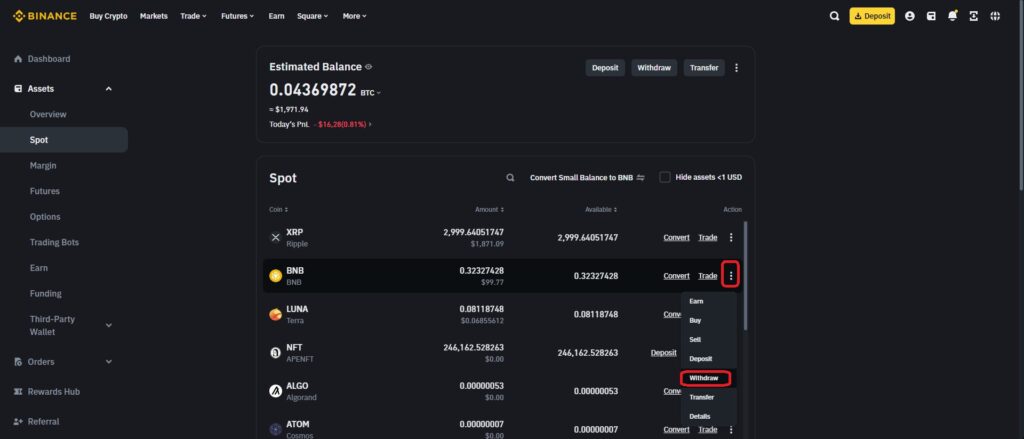This screenshot has height=439, width=1024.
Task: Sort by Amount column
Action: point(489,210)
